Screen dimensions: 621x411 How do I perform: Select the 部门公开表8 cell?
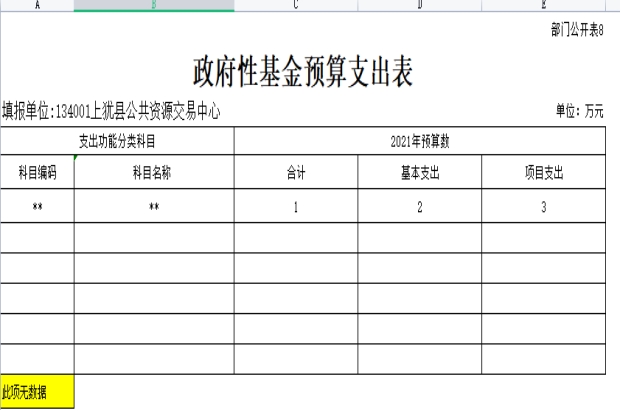click(577, 31)
